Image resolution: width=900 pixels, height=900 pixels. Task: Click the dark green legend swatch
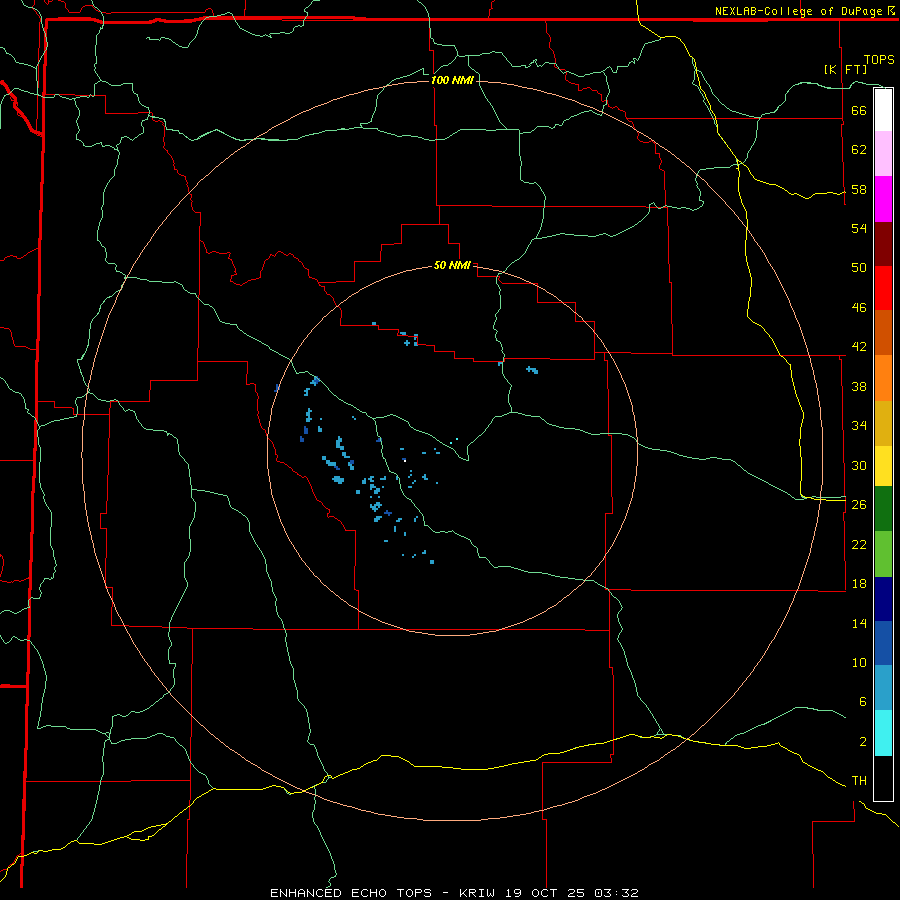pyautogui.click(x=883, y=509)
